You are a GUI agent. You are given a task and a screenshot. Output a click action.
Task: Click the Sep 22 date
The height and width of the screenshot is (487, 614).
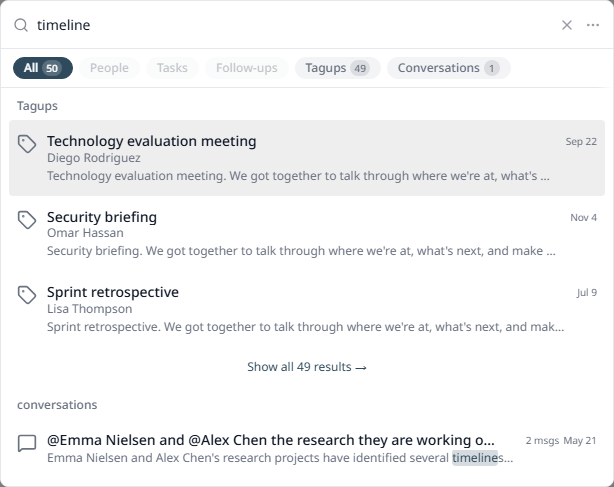(581, 141)
